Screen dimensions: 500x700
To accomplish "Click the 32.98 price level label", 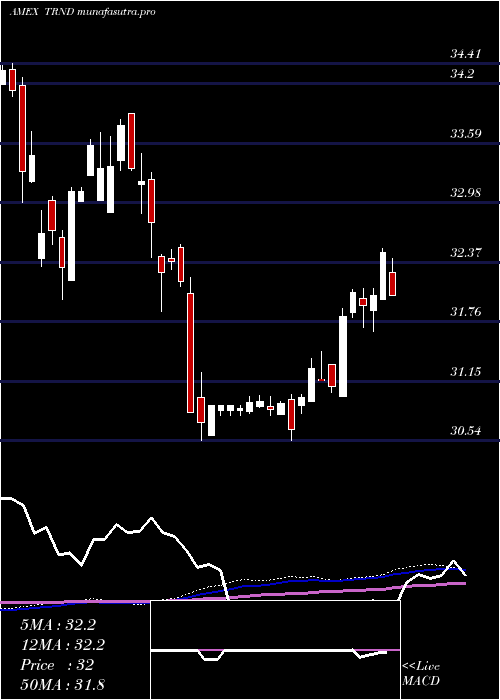I will point(466,193).
